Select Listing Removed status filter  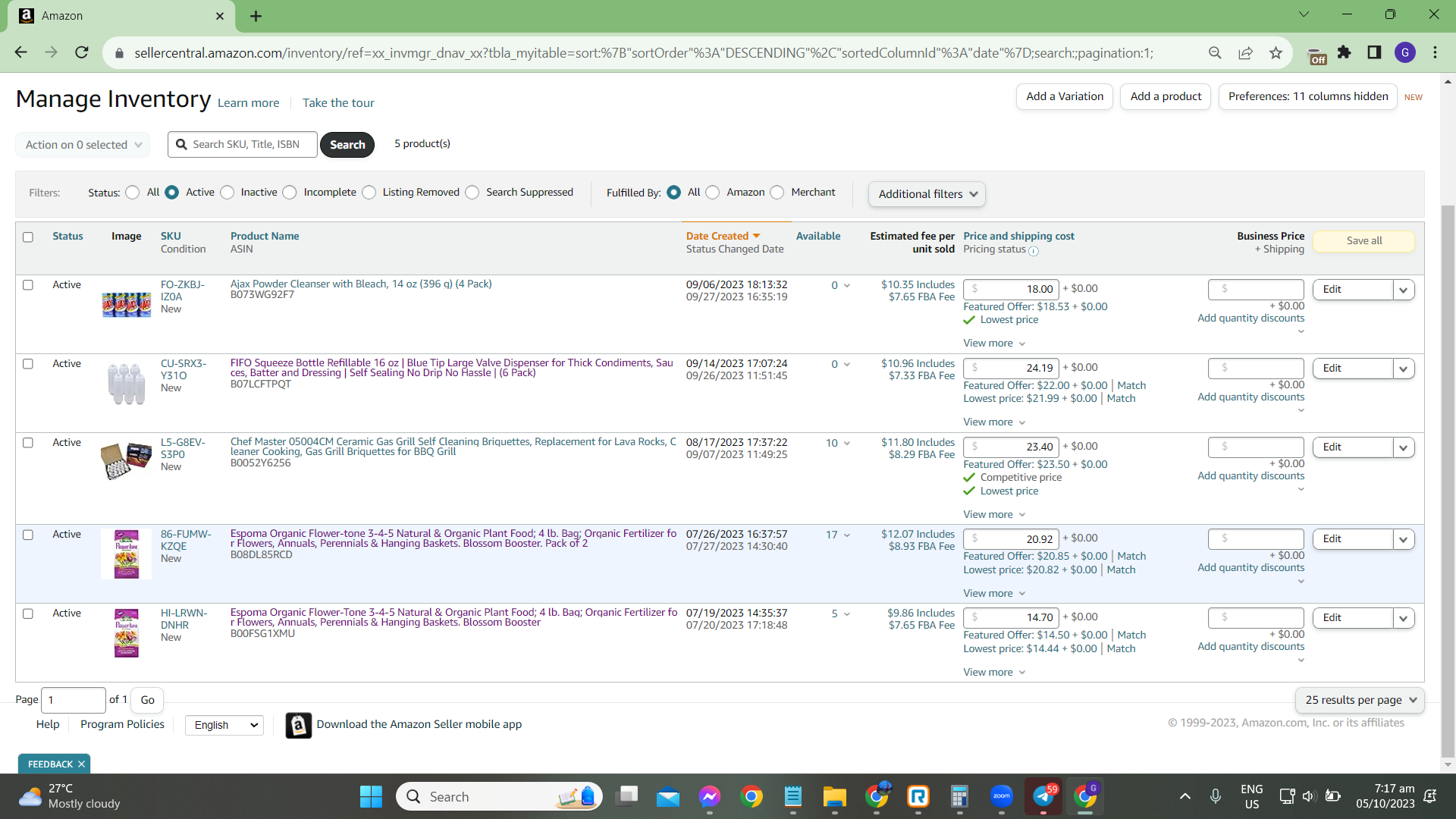tap(369, 193)
